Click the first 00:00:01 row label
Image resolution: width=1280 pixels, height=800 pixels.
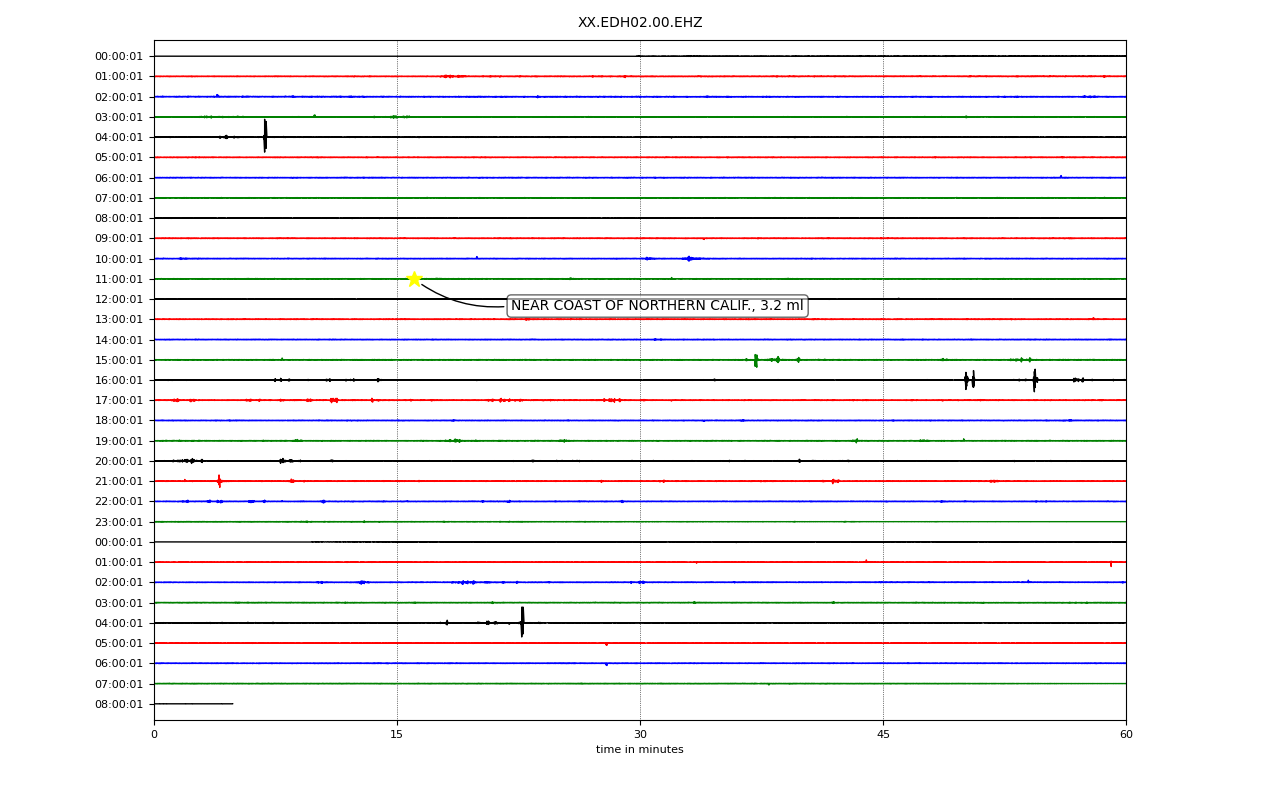pos(119,57)
